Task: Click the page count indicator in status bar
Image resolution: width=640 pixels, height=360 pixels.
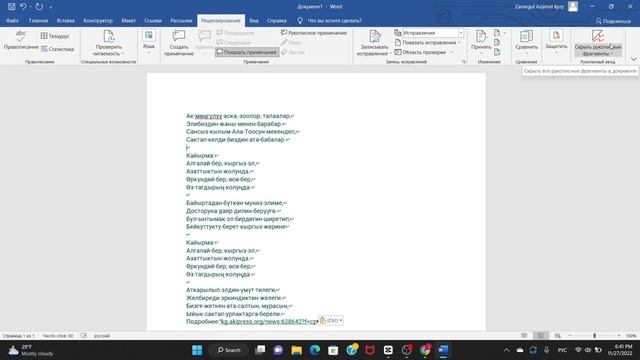Action: tap(19, 336)
